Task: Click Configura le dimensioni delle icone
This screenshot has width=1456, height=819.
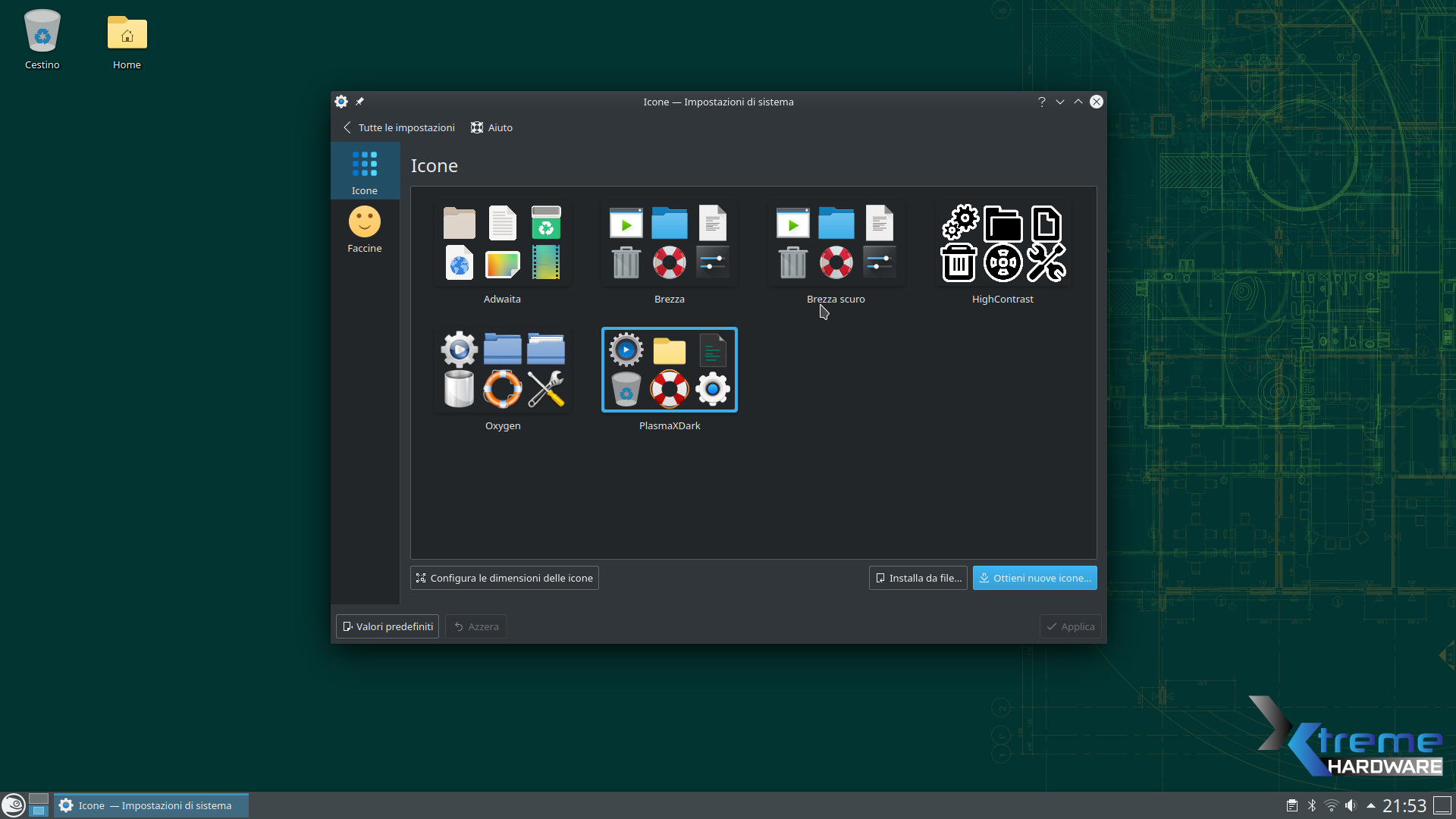Action: (x=504, y=578)
